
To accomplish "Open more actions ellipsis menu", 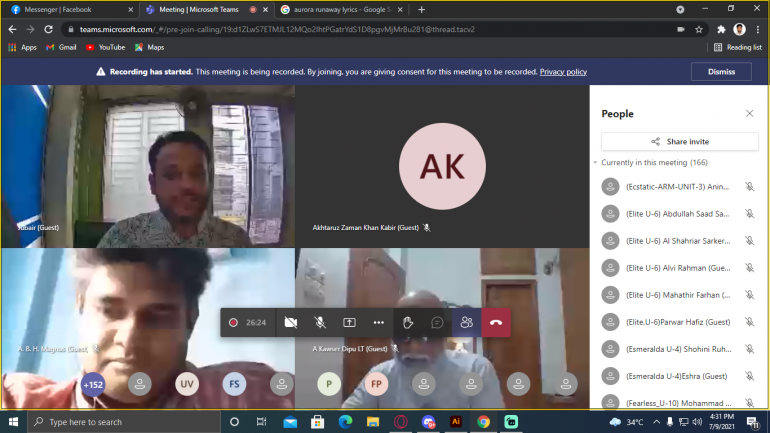I will click(379, 322).
